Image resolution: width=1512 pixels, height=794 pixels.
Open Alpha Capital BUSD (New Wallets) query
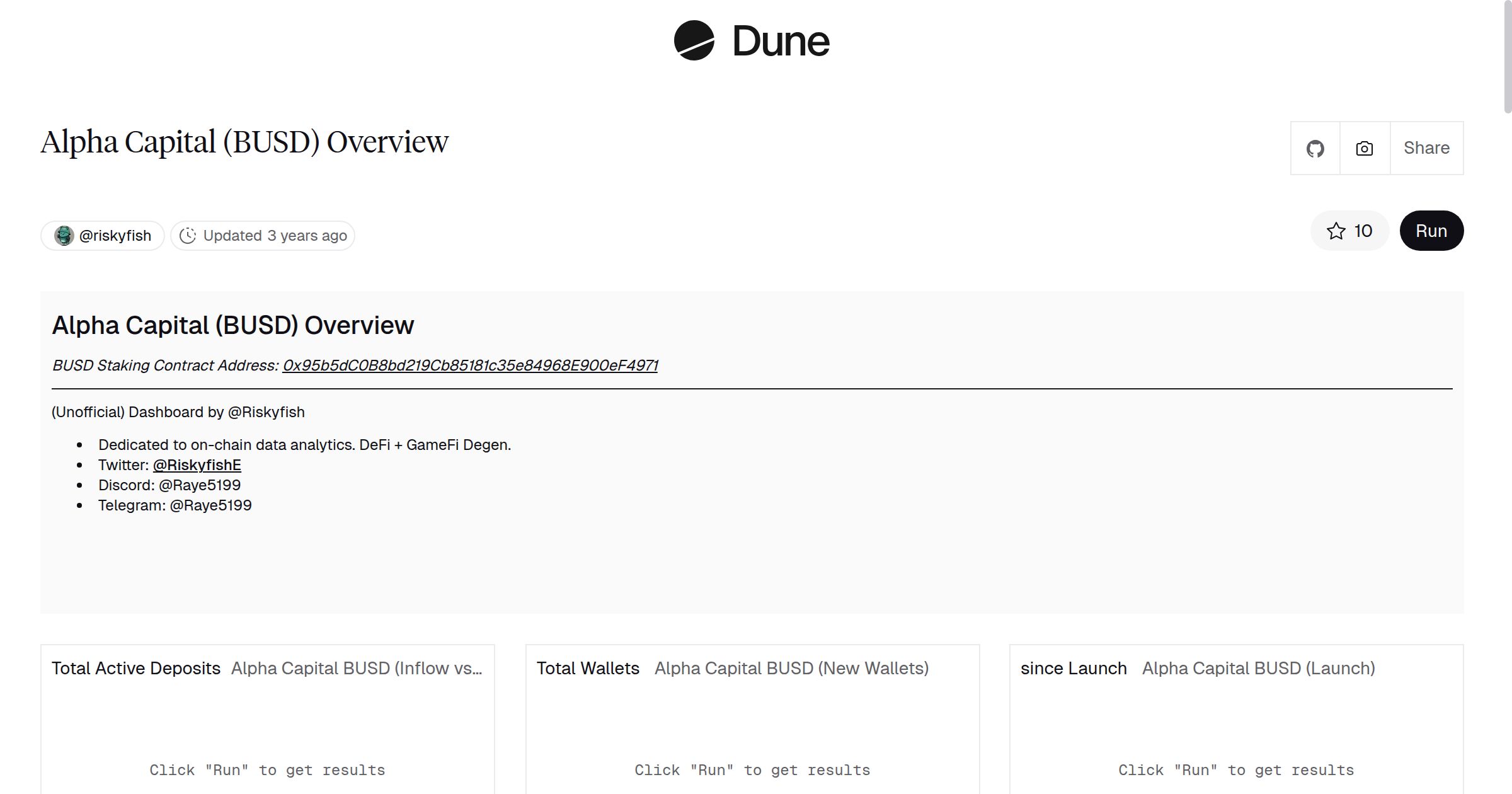791,669
